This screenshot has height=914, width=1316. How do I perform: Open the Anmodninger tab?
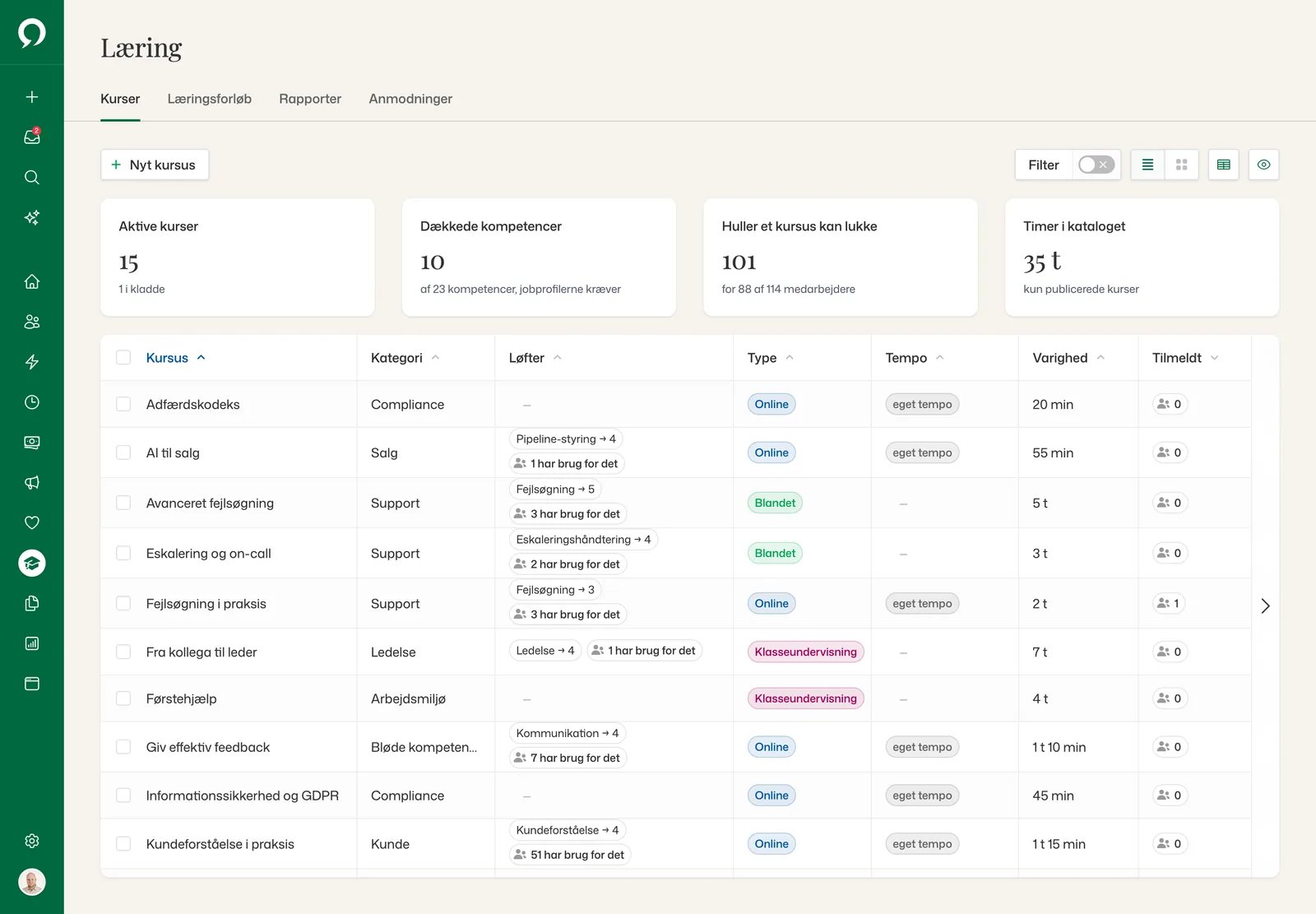coord(410,99)
